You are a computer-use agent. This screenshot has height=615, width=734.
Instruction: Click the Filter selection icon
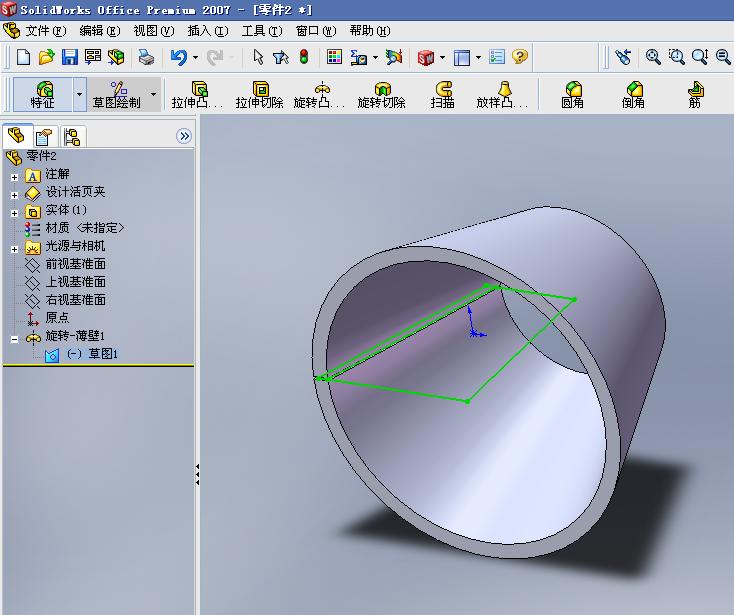coord(280,57)
